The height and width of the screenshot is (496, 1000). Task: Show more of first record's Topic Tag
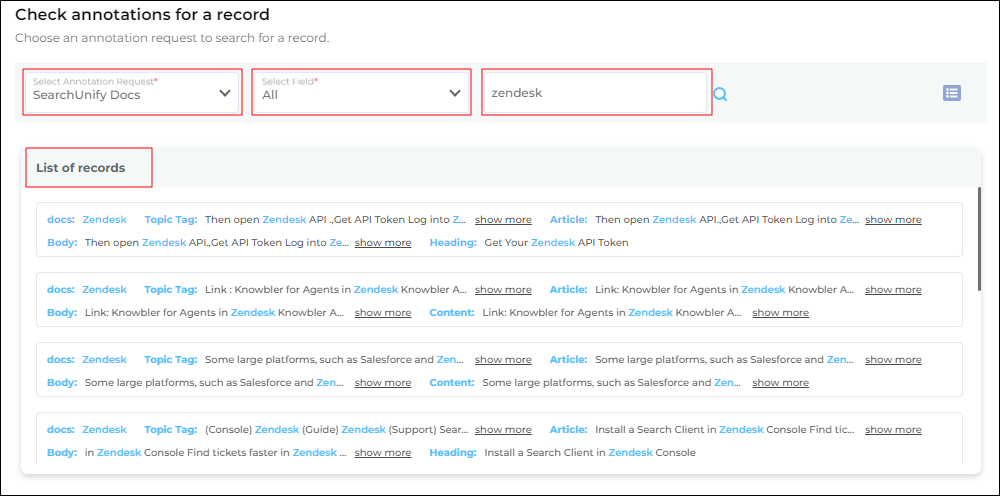tap(503, 219)
